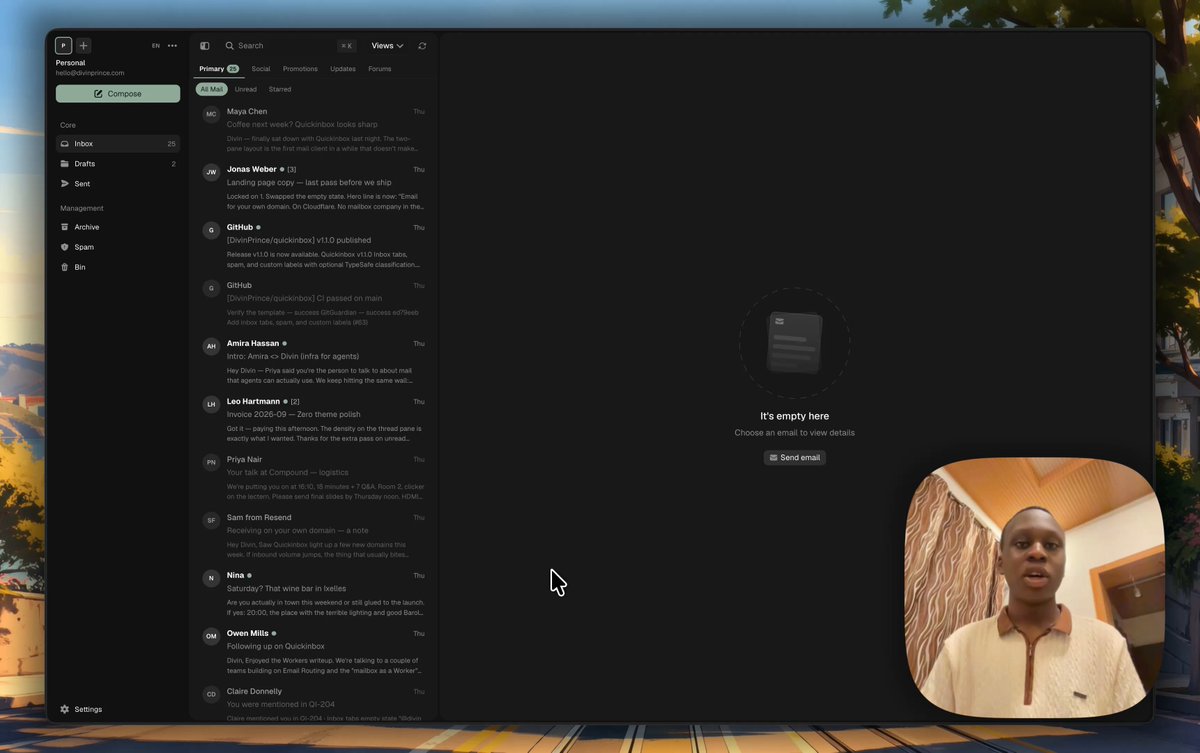Open "Your talk at Compound — logistics" email

[x=314, y=478]
